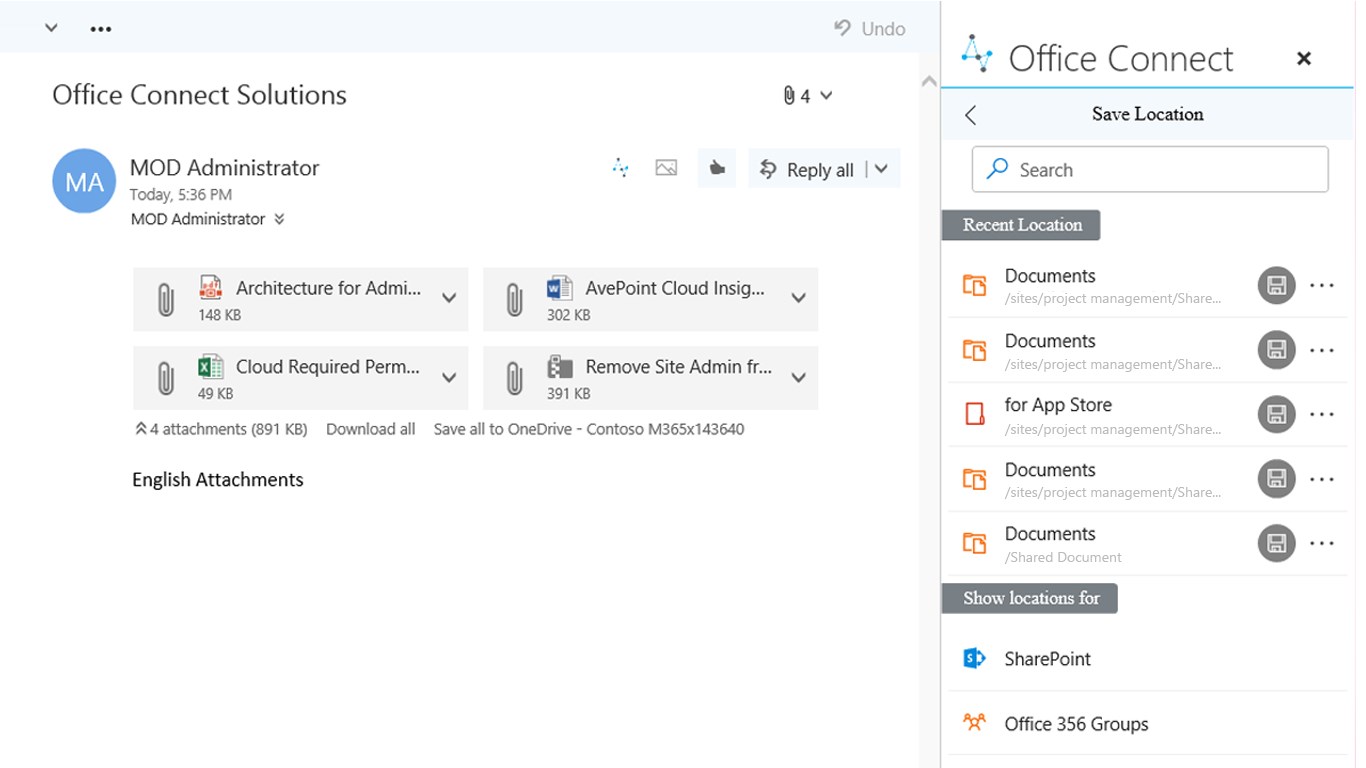Save to Documents under /Shared Document
This screenshot has width=1366, height=768.
coord(1276,543)
